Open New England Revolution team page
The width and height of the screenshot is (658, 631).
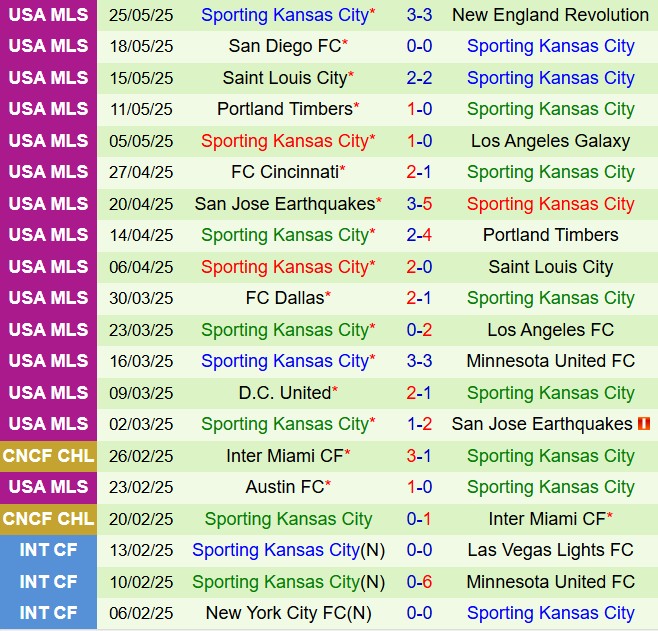click(550, 15)
